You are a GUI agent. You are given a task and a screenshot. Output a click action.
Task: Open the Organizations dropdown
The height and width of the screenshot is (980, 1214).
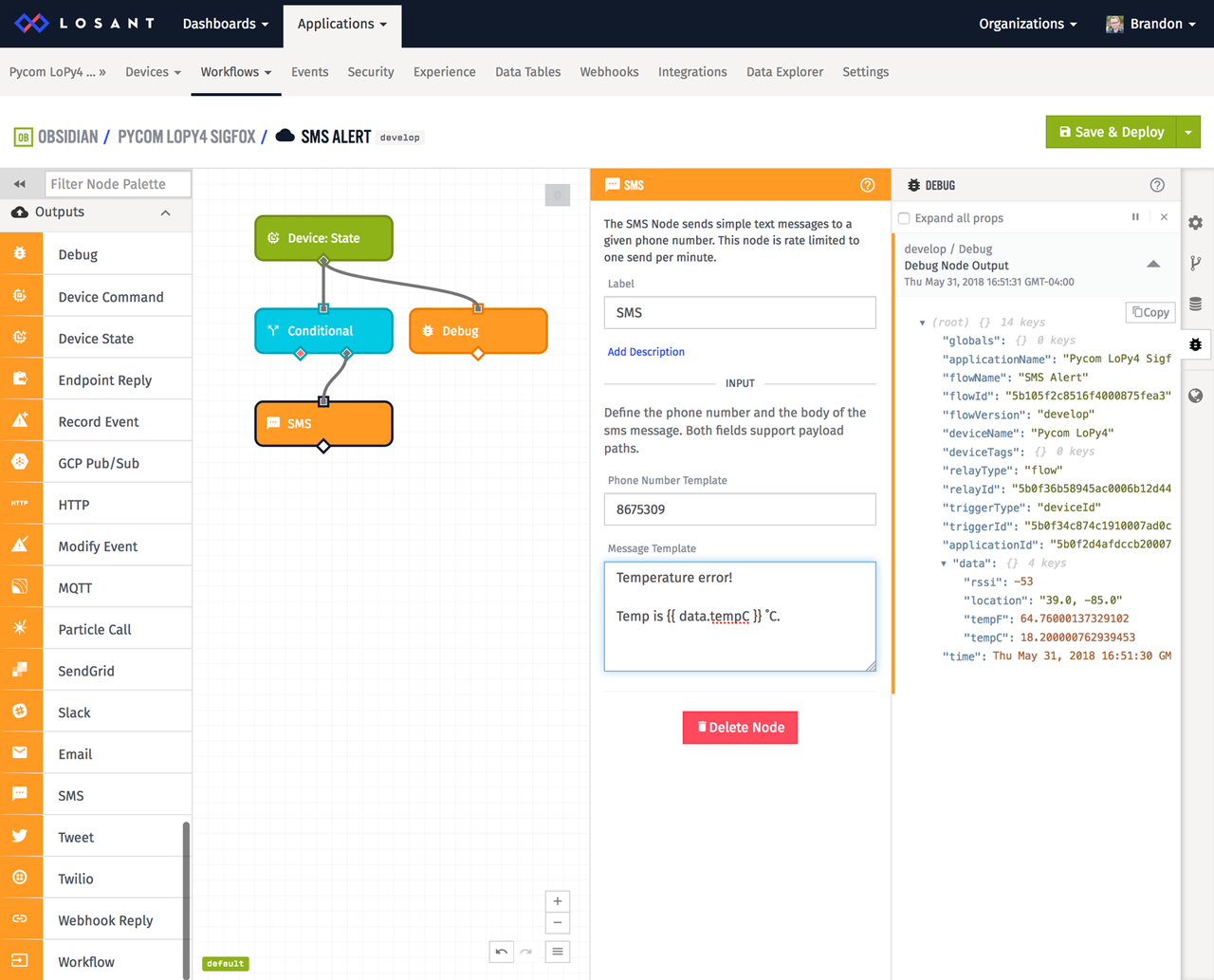tap(1028, 24)
